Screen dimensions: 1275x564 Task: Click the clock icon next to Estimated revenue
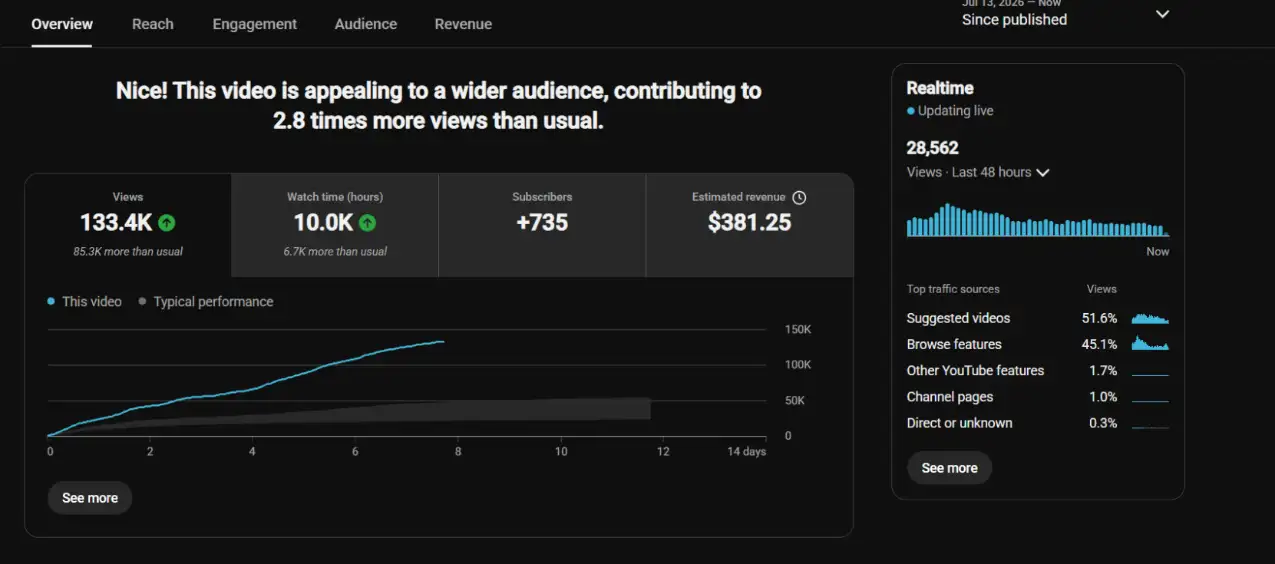click(x=799, y=197)
